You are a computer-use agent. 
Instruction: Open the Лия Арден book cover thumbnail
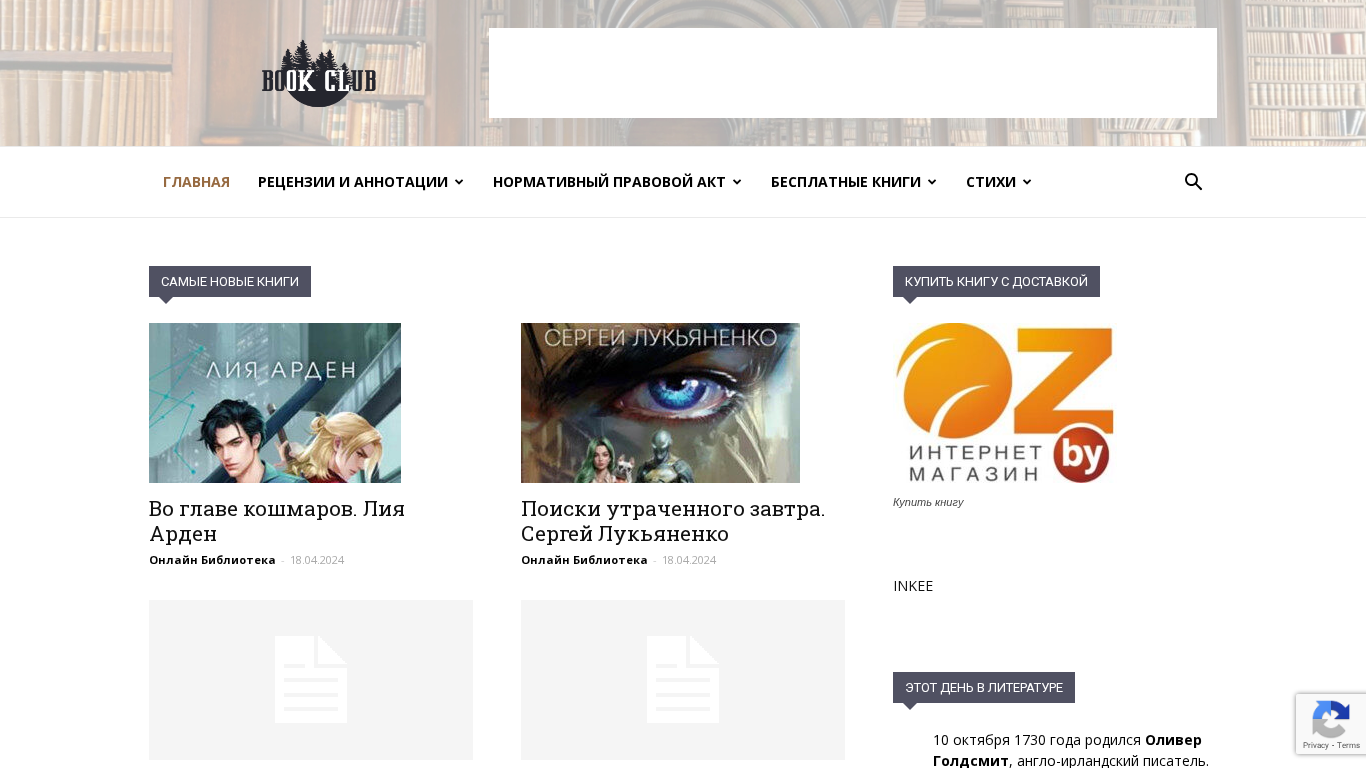tap(275, 403)
